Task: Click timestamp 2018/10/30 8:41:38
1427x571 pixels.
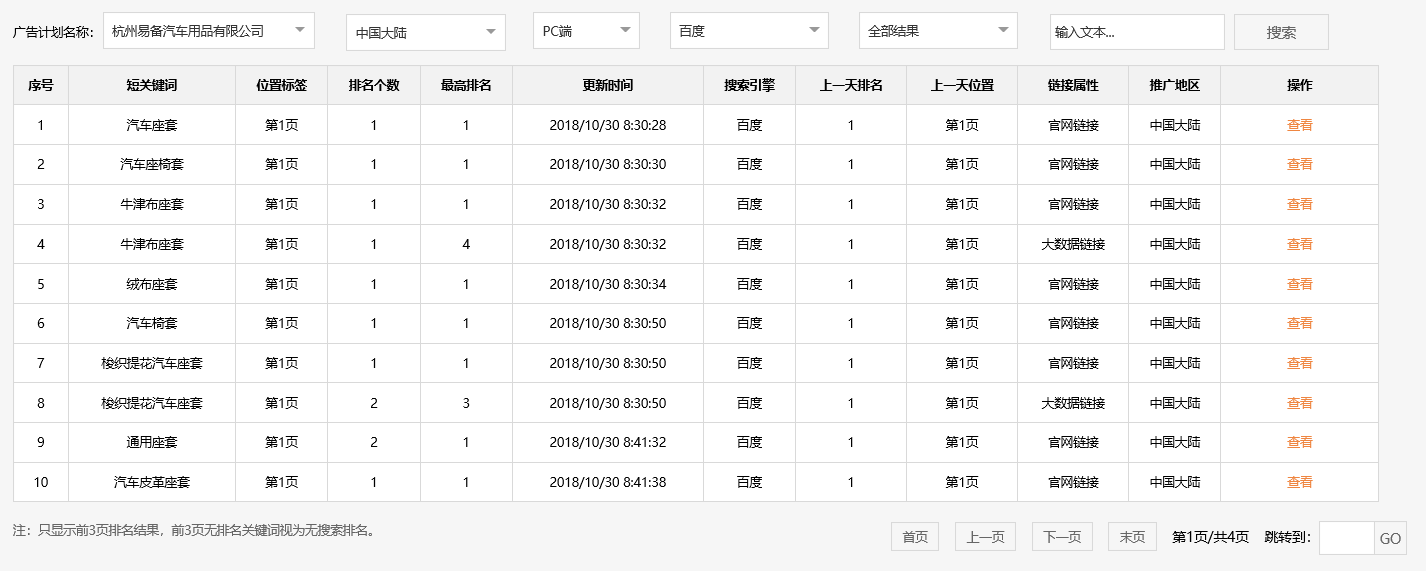Action: pos(608,482)
